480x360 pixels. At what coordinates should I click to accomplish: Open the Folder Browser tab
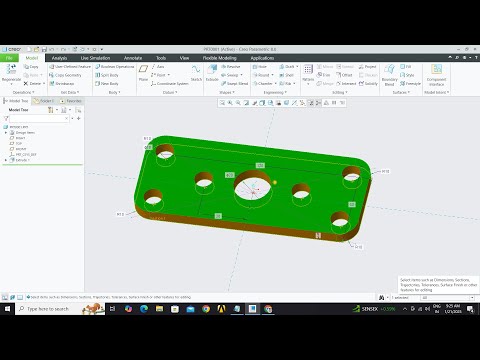44,101
